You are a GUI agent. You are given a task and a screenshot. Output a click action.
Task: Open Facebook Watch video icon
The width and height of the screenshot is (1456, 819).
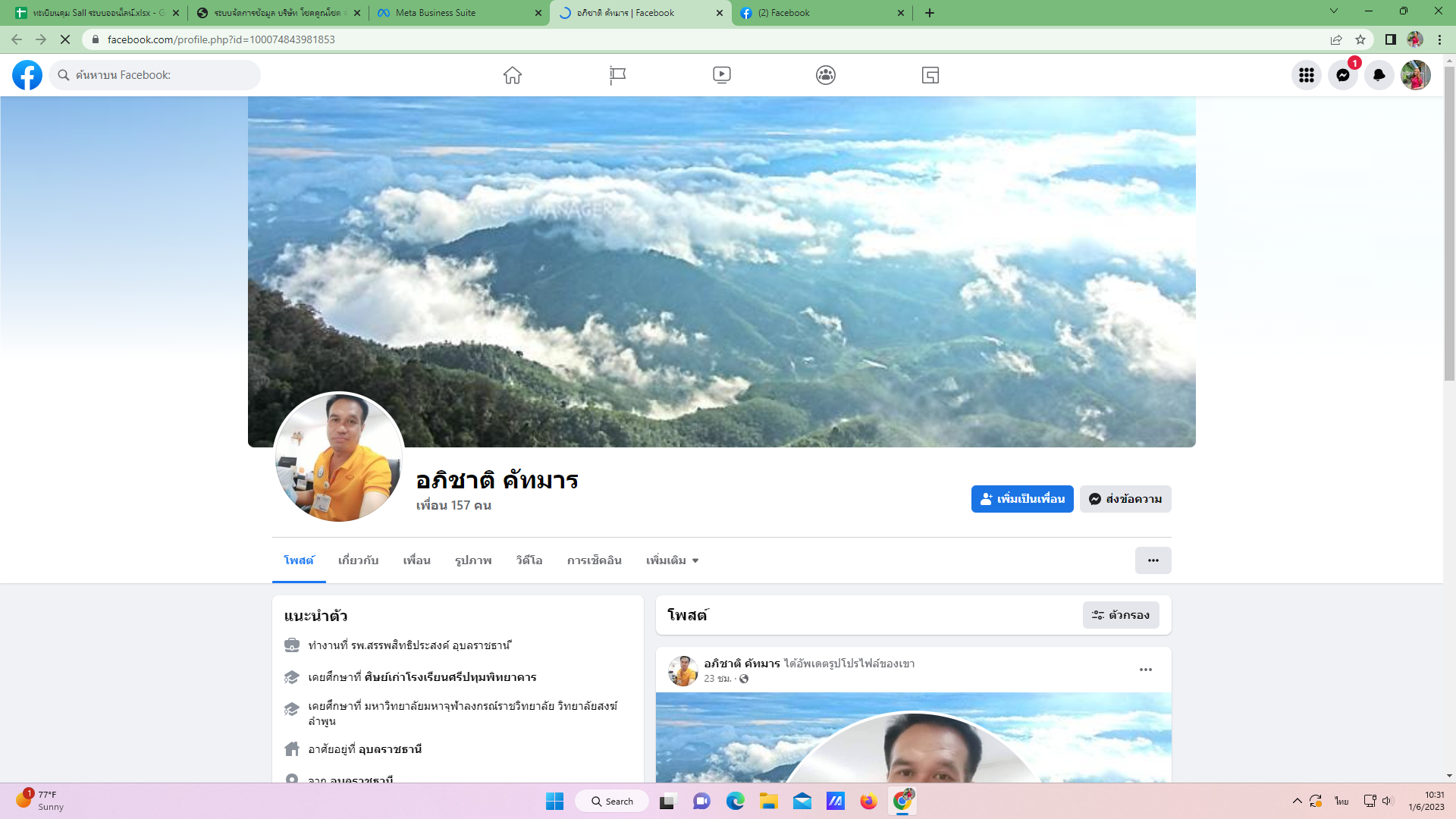(722, 75)
